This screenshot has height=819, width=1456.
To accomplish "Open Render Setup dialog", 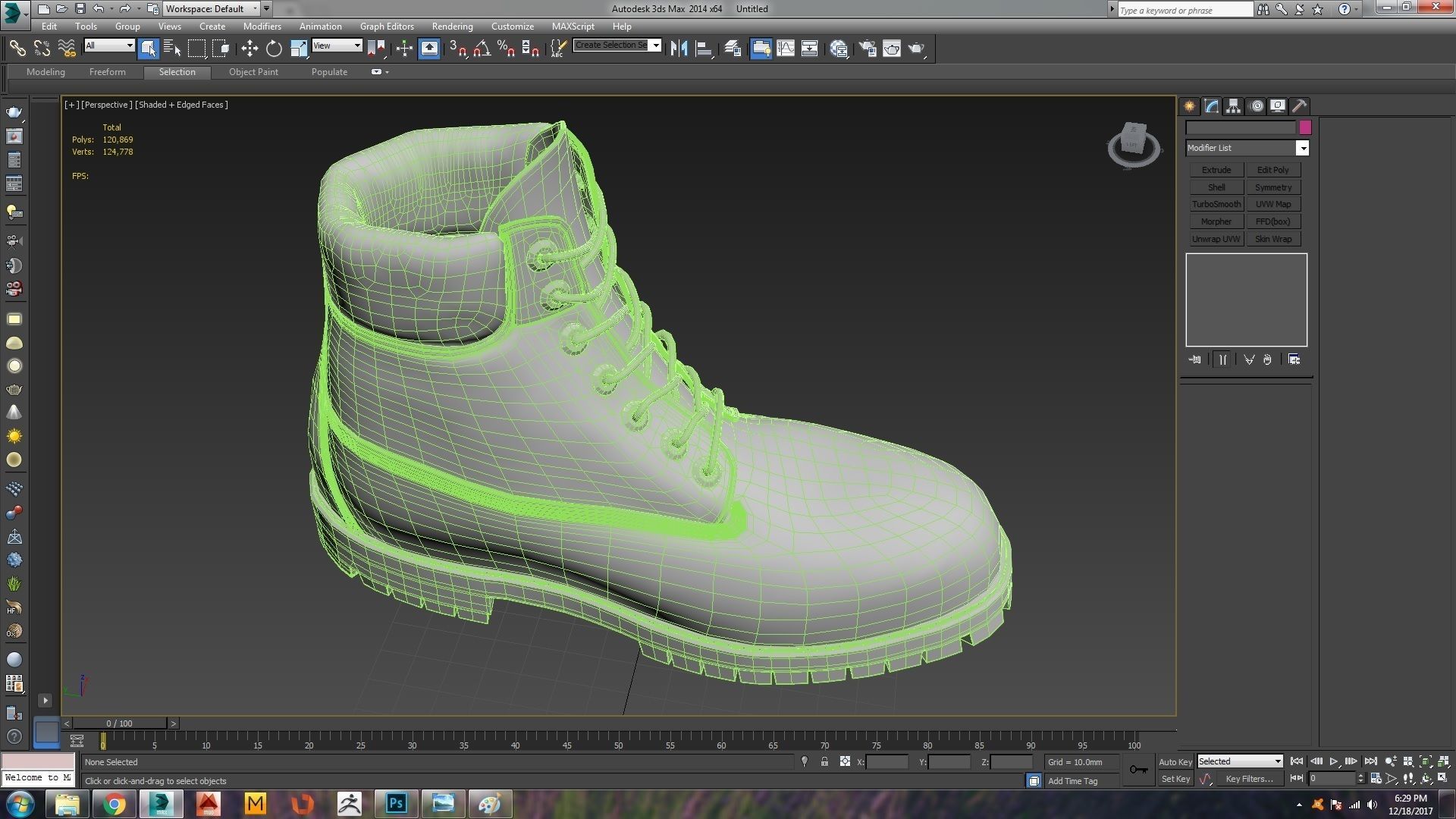I will point(868,49).
